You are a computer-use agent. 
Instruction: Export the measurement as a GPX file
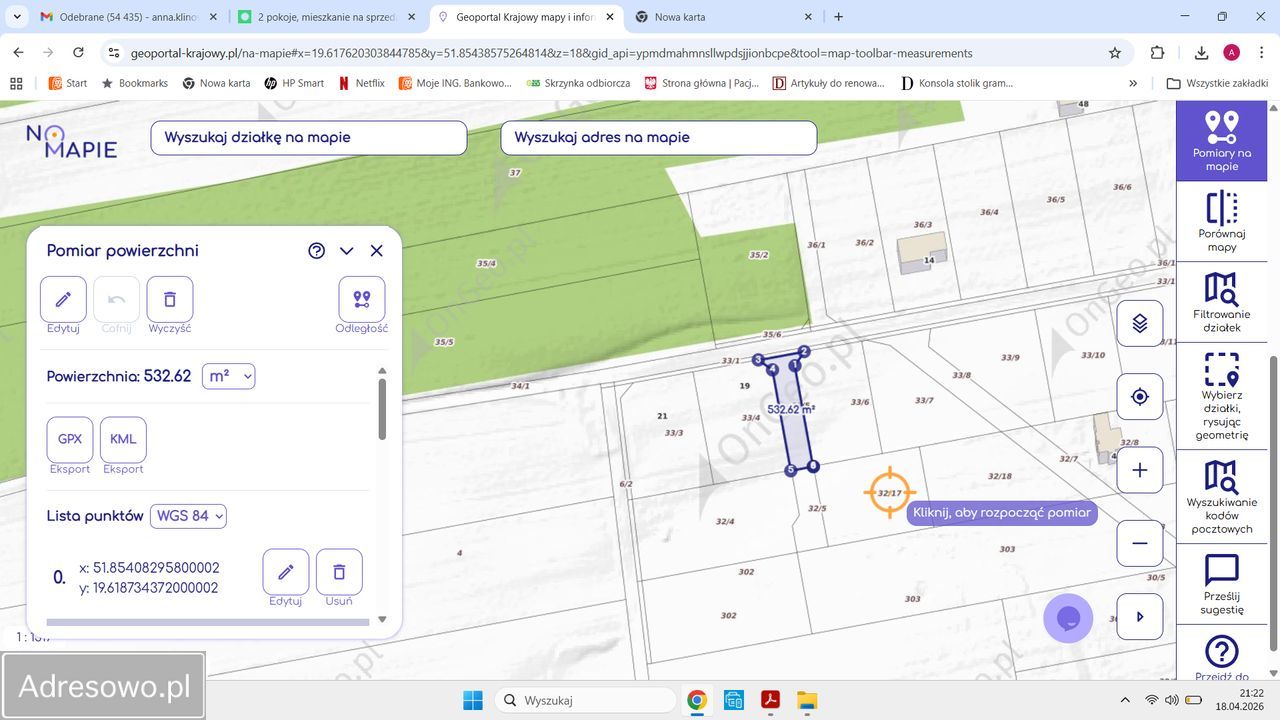[x=70, y=440]
